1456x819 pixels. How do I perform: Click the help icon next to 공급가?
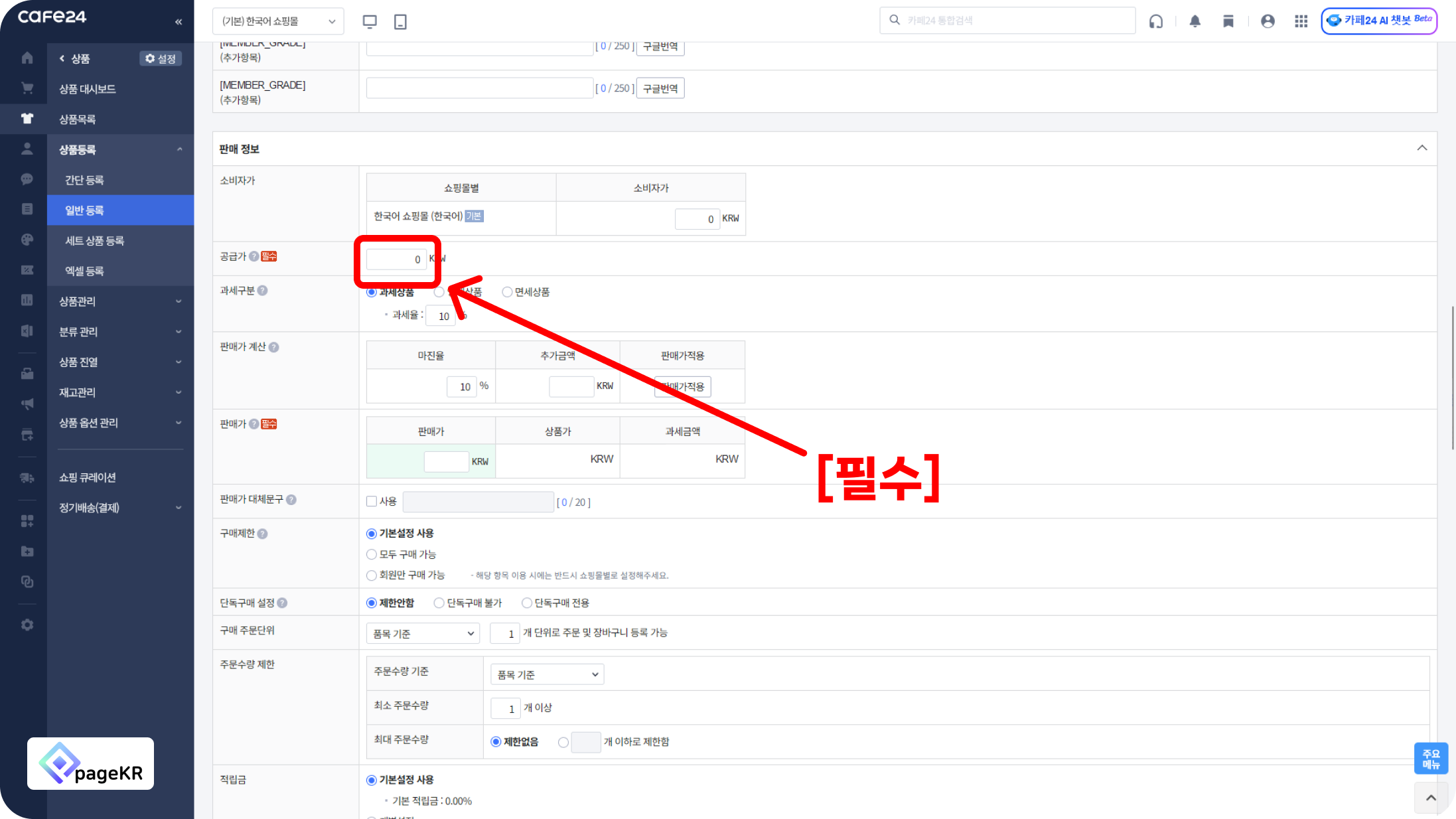(x=254, y=256)
